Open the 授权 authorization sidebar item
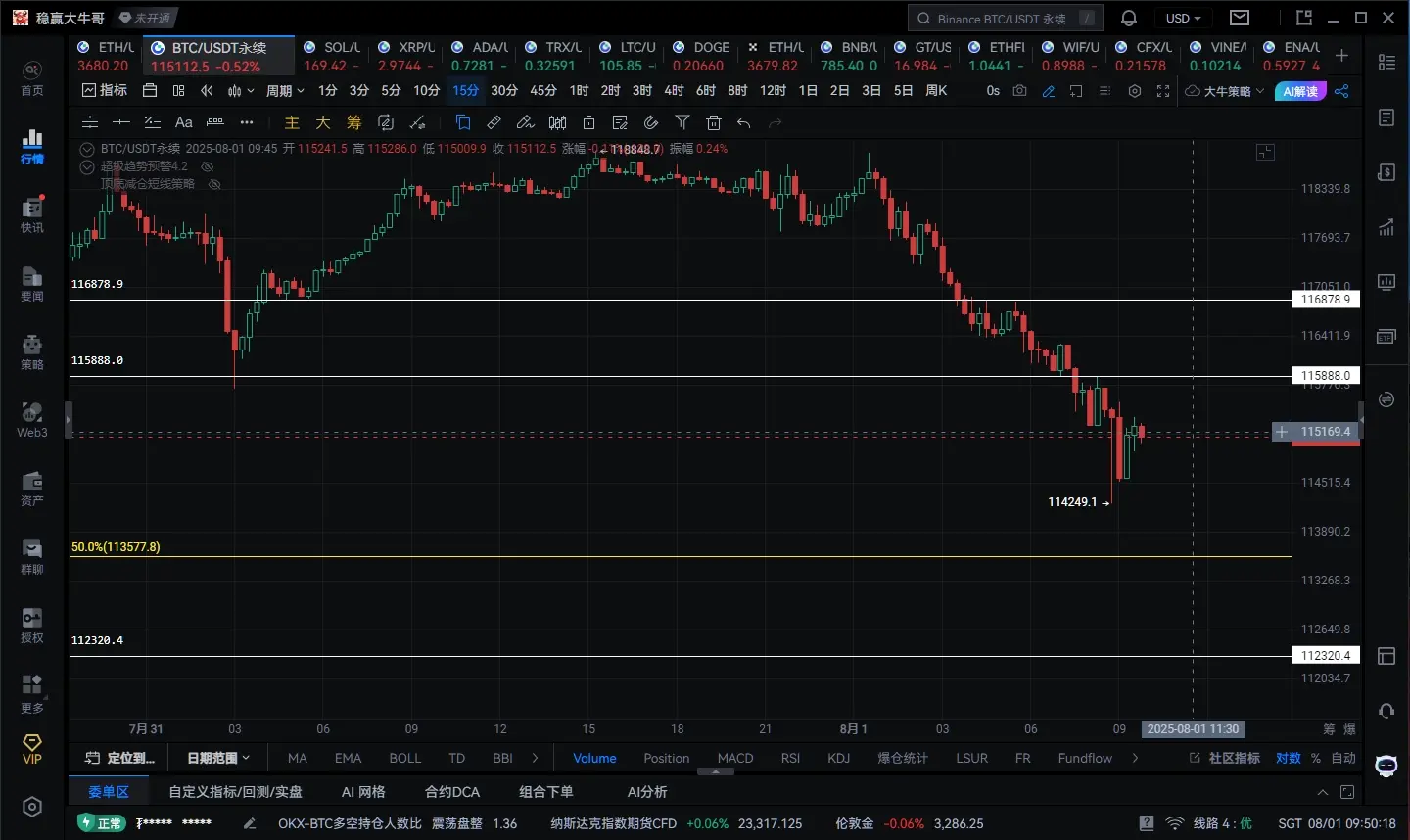Viewport: 1410px width, 840px height. (x=32, y=626)
